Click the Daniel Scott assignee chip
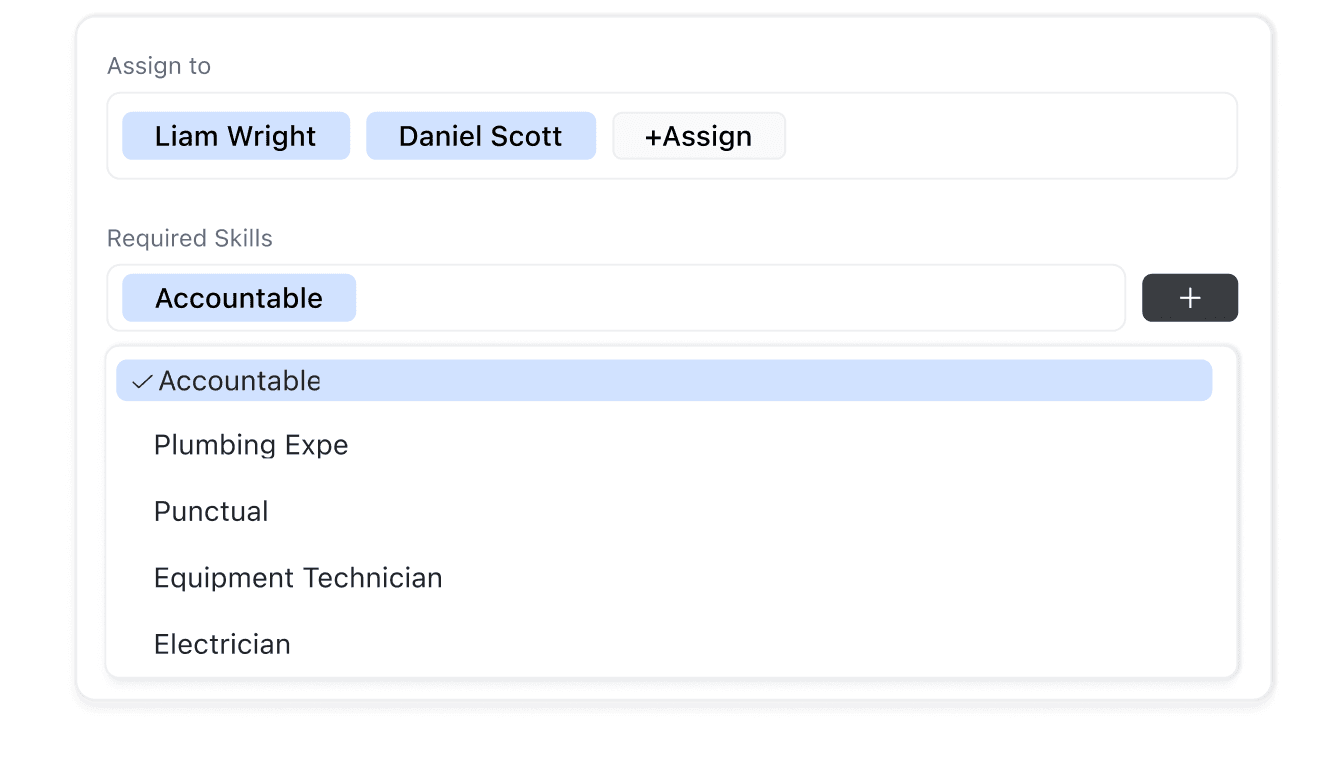The image size is (1342, 774). (480, 135)
